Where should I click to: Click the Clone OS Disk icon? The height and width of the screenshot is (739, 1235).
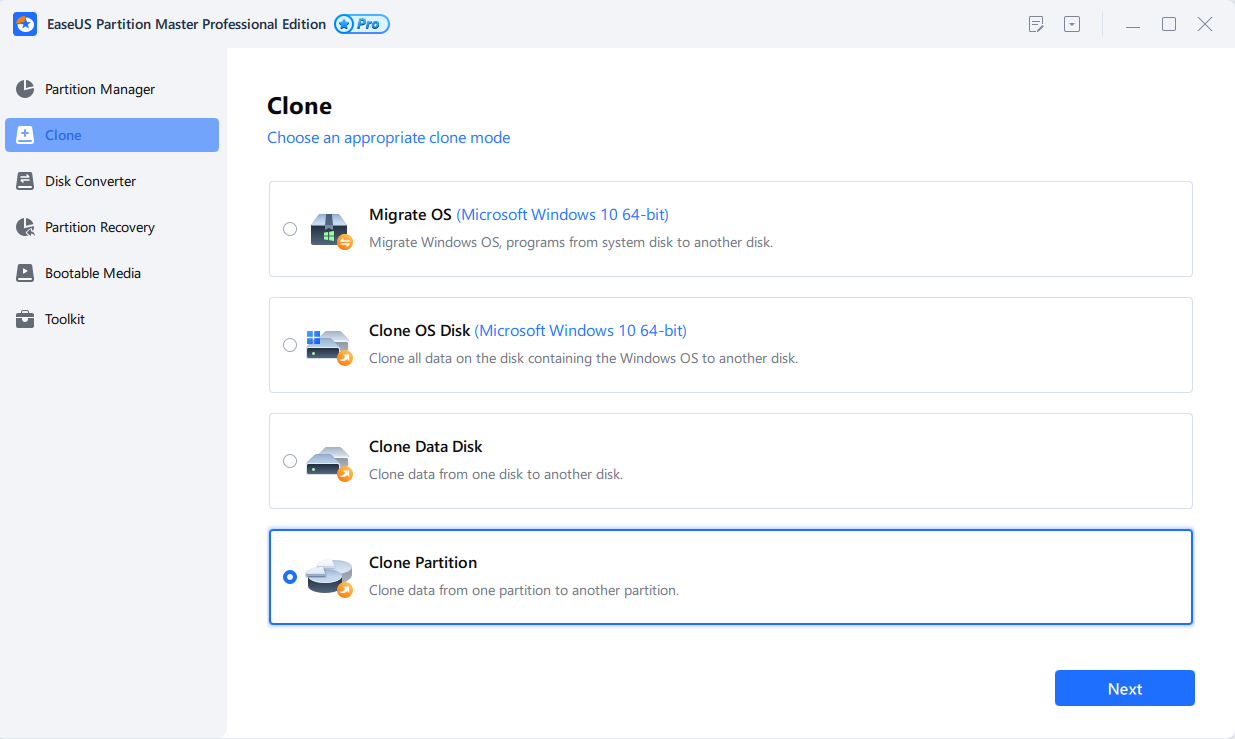(x=329, y=345)
